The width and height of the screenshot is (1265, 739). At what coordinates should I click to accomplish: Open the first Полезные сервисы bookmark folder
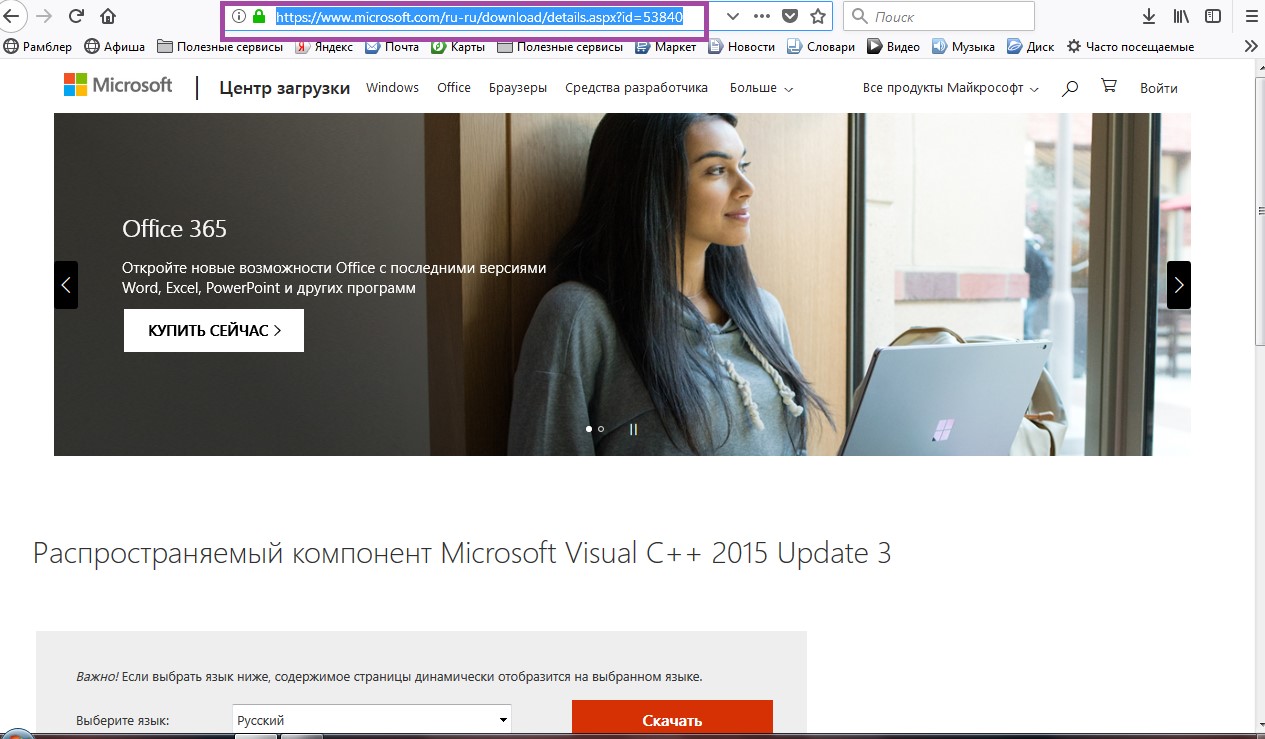(x=220, y=46)
